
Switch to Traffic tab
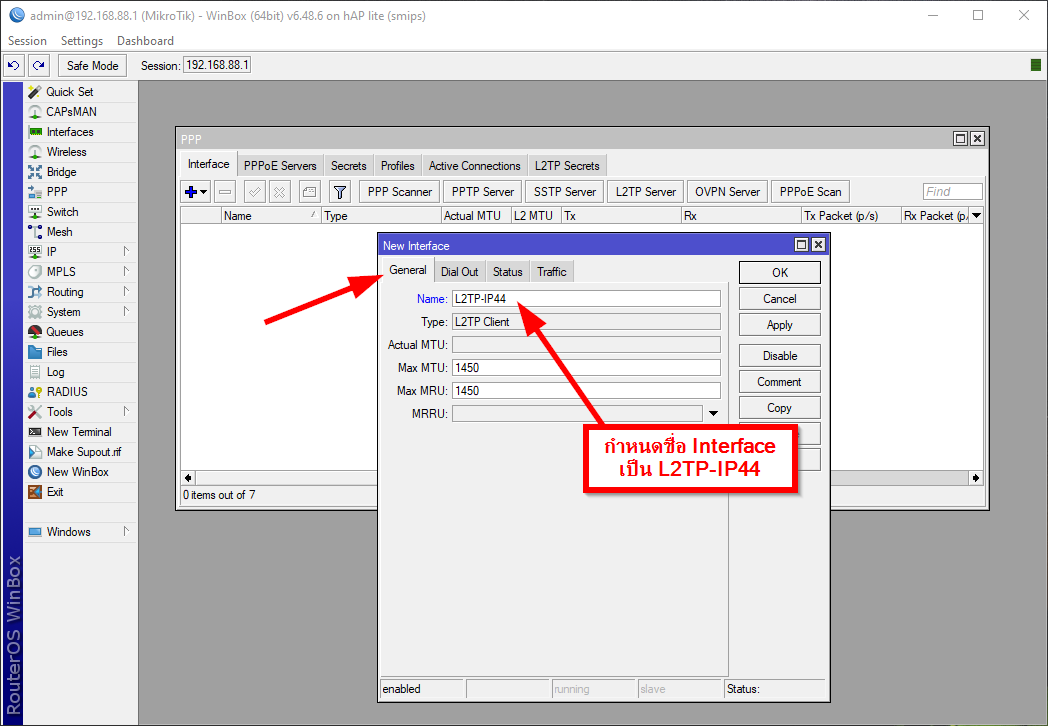click(551, 271)
